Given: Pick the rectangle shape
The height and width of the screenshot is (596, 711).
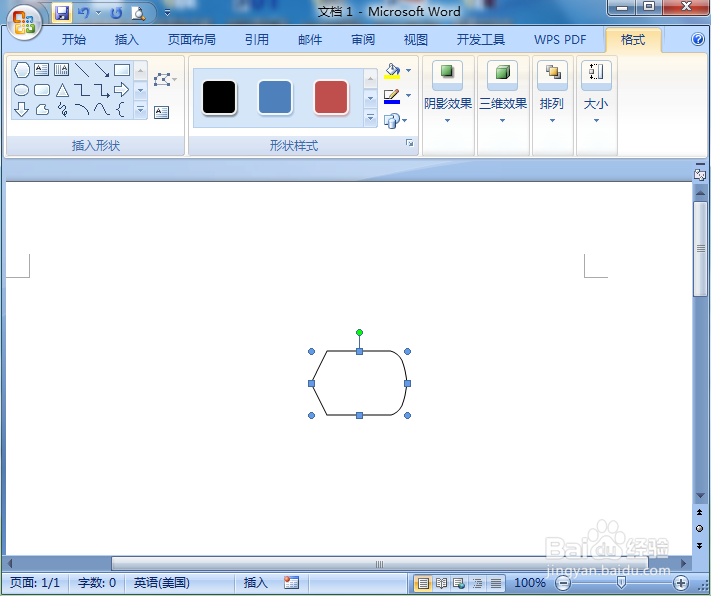Looking at the screenshot, I should coord(122,69).
